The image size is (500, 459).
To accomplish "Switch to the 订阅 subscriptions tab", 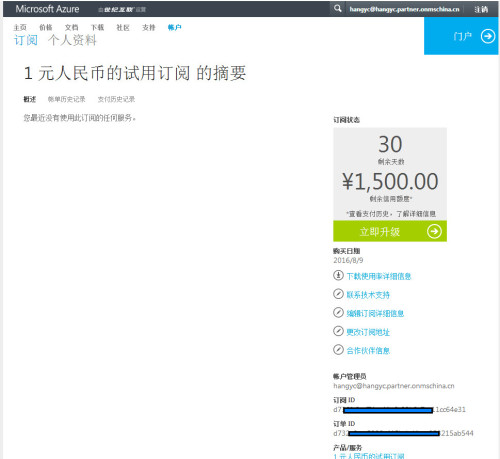I will [26, 40].
